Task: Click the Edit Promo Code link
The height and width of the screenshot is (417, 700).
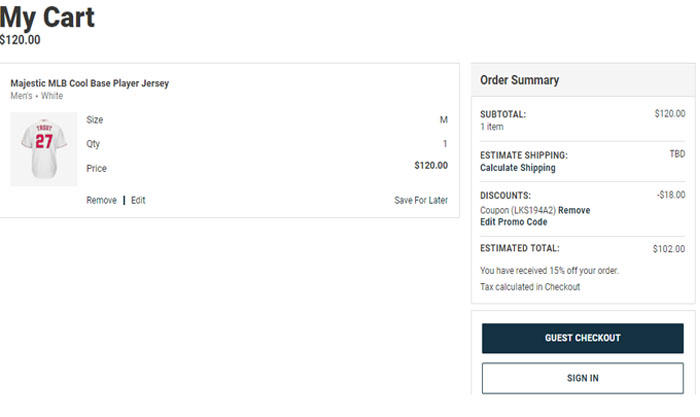Action: click(x=513, y=222)
